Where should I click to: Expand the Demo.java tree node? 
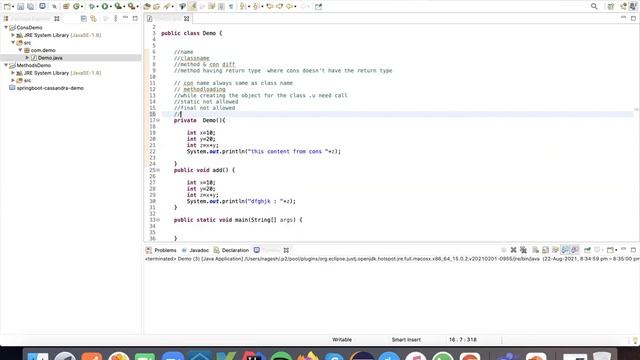click(x=27, y=58)
